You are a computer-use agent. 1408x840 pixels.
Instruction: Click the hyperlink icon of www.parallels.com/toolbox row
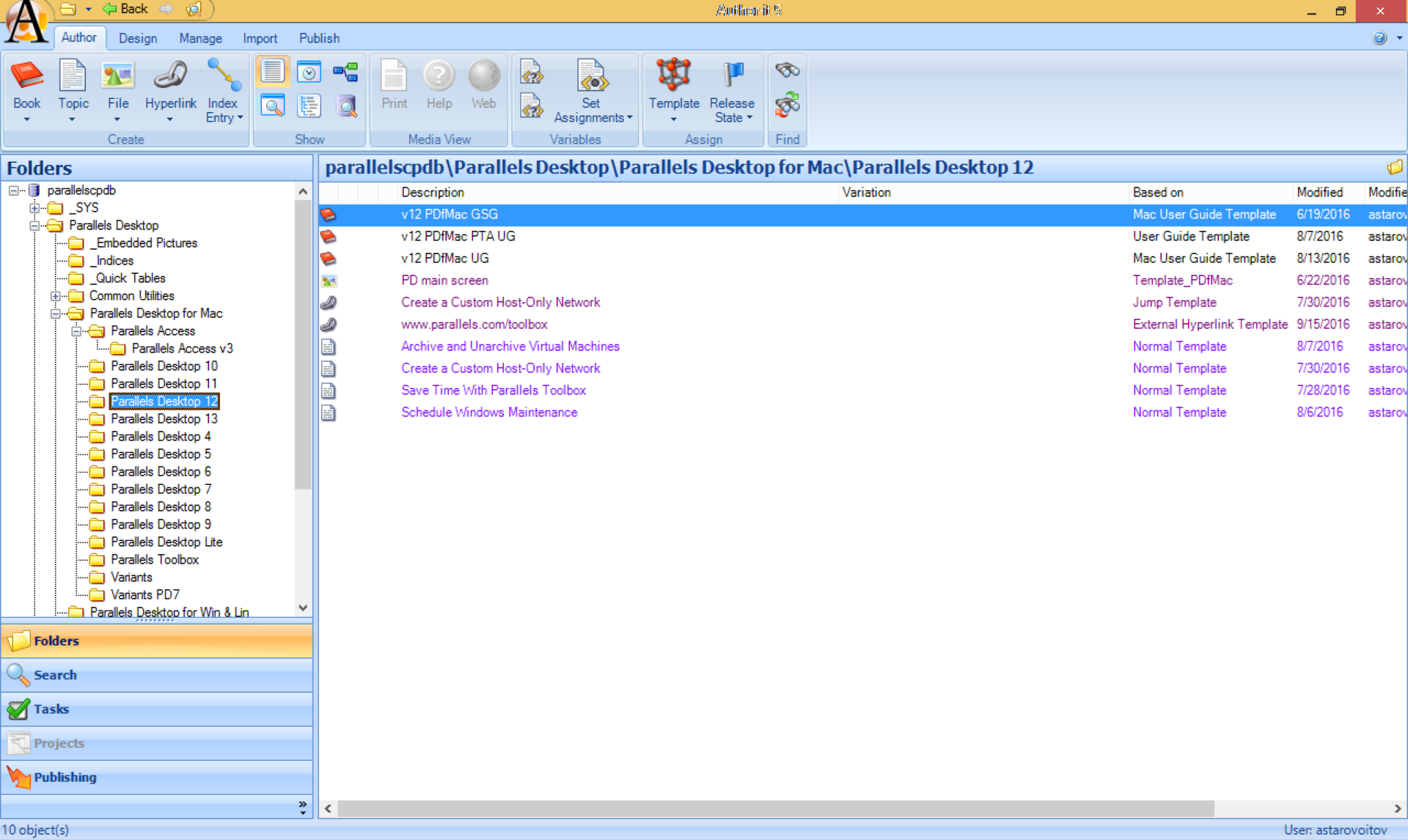click(x=329, y=324)
